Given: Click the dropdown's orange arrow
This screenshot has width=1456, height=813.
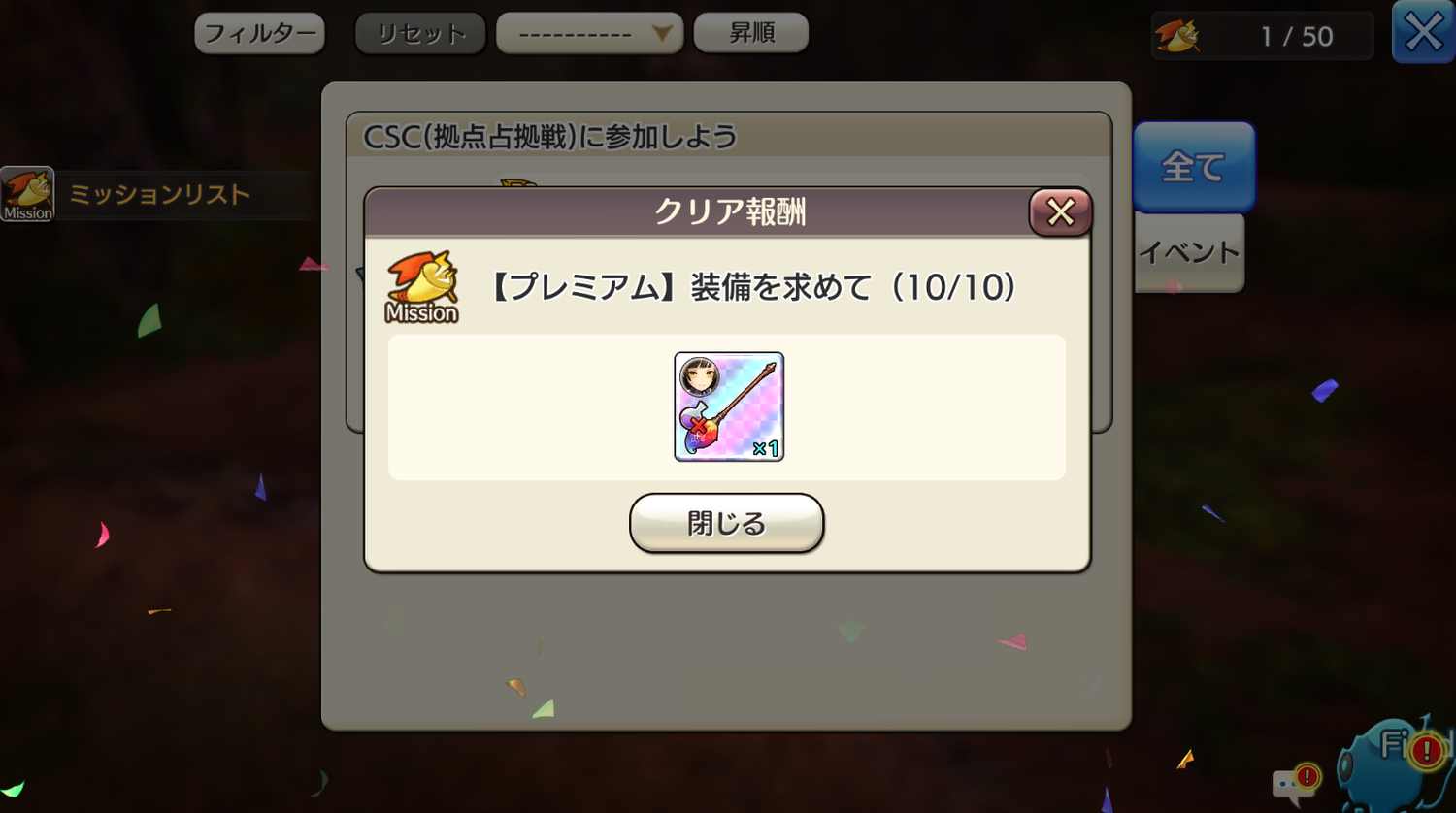Looking at the screenshot, I should [661, 34].
